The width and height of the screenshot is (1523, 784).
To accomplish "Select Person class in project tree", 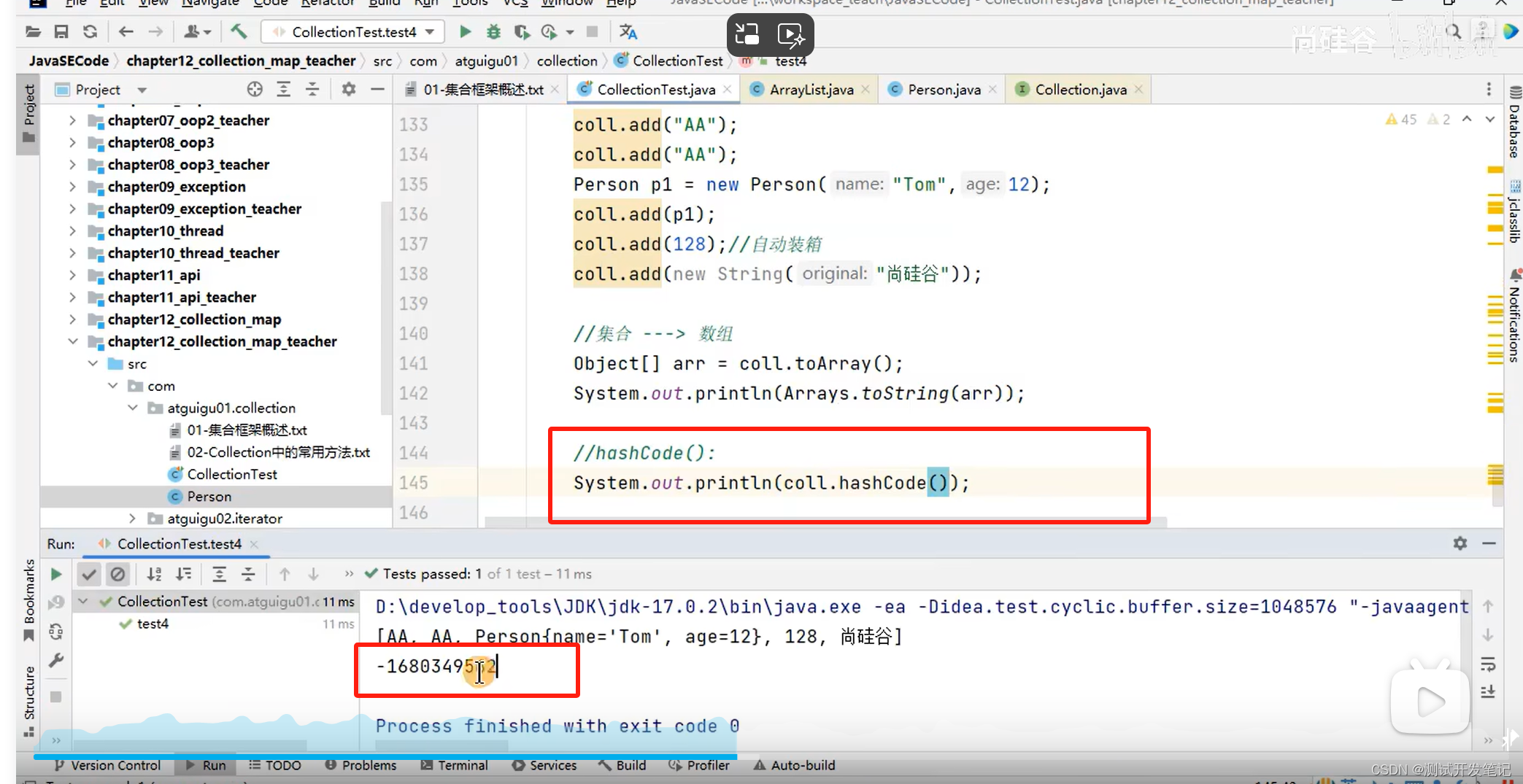I will (209, 497).
